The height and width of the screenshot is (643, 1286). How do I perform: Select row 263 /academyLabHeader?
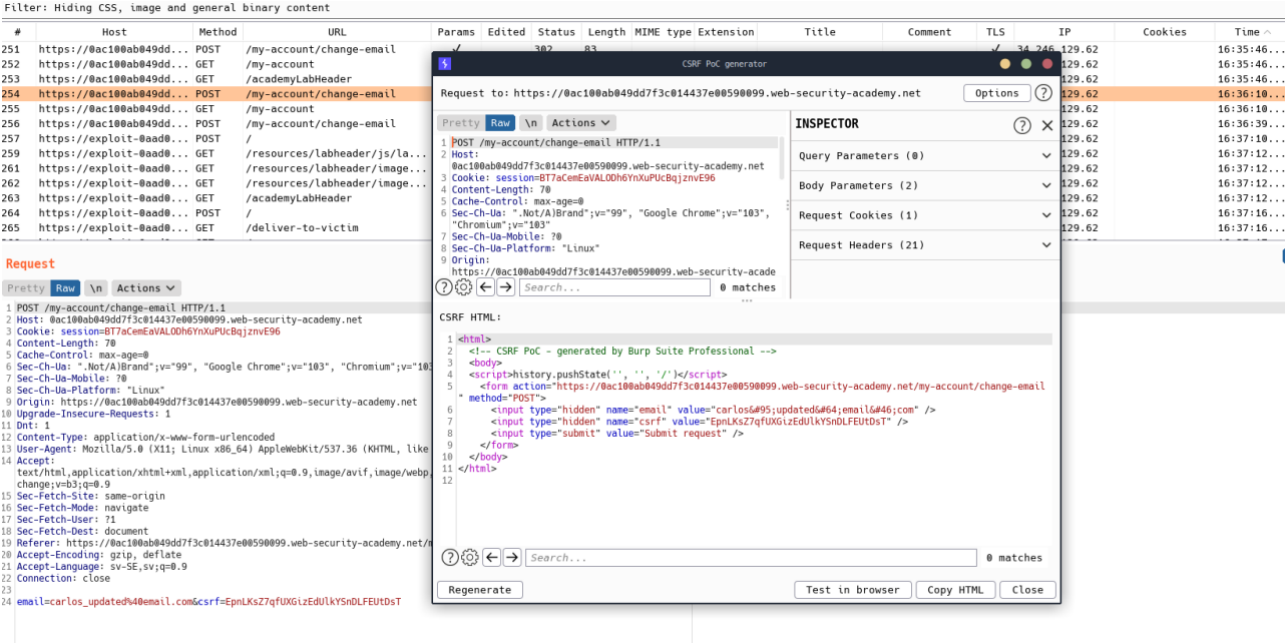pyautogui.click(x=216, y=198)
